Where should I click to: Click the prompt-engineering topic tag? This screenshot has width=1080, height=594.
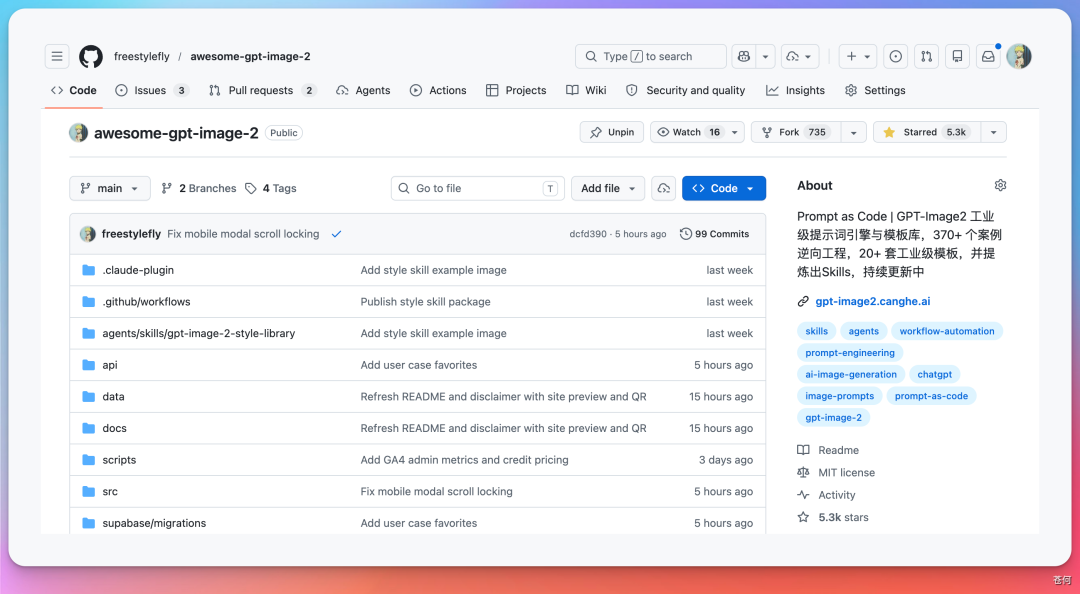(850, 353)
